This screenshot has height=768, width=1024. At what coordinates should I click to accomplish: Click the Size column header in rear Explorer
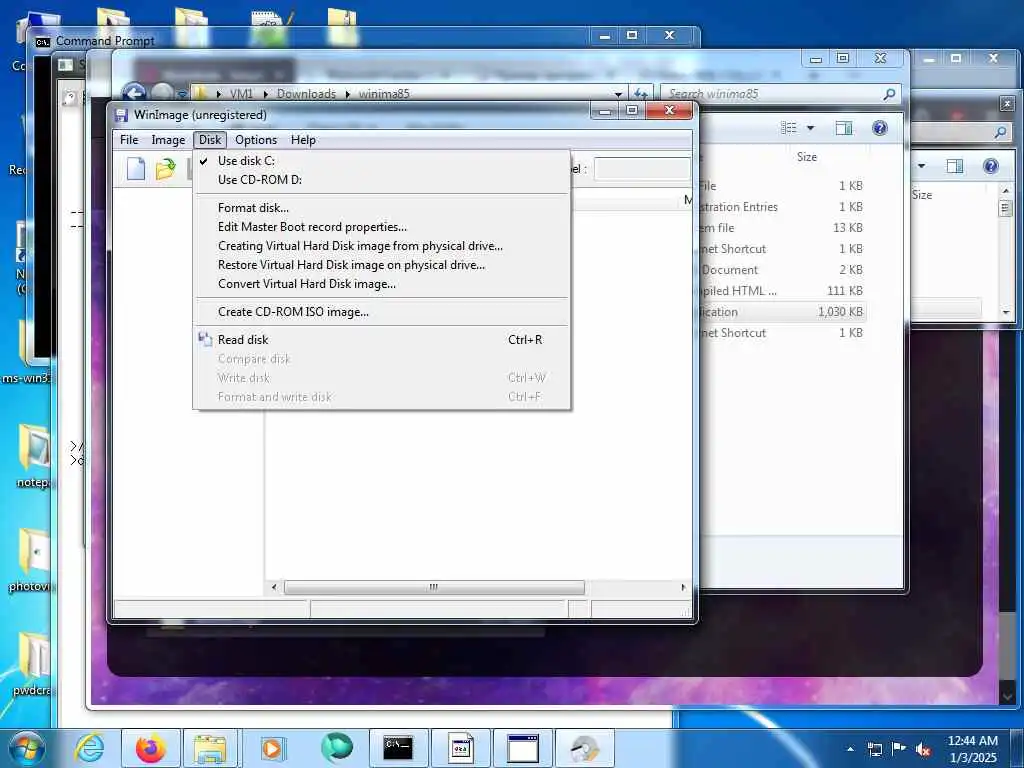(921, 195)
